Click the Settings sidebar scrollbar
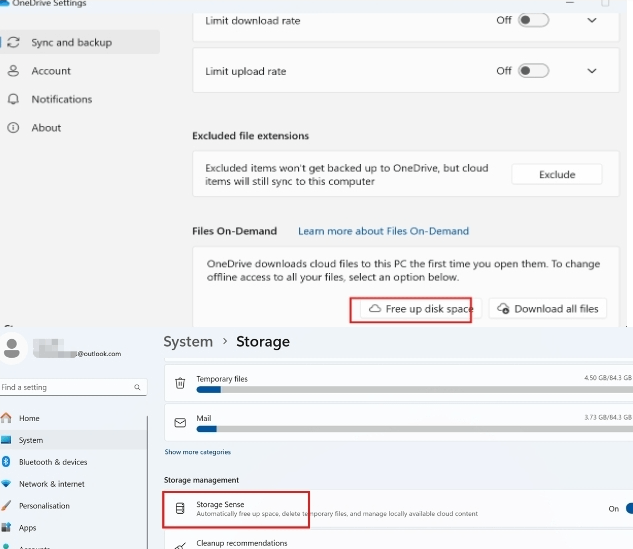The height and width of the screenshot is (549, 633). tap(147, 482)
